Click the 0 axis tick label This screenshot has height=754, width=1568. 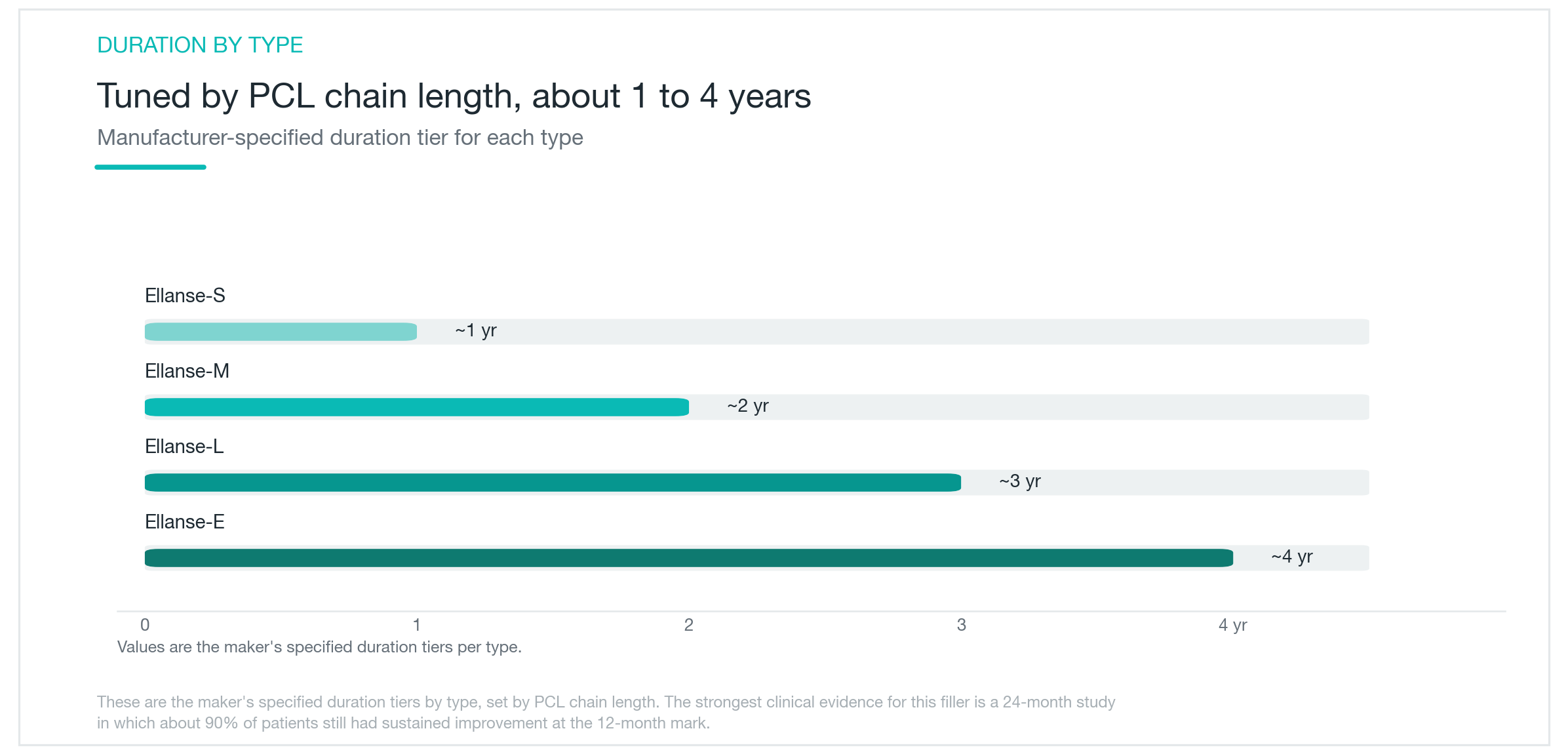[x=145, y=625]
